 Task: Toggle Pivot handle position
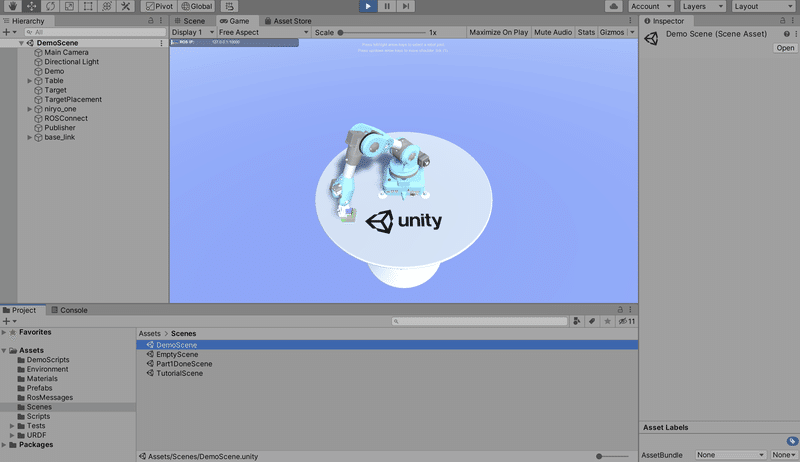(159, 6)
